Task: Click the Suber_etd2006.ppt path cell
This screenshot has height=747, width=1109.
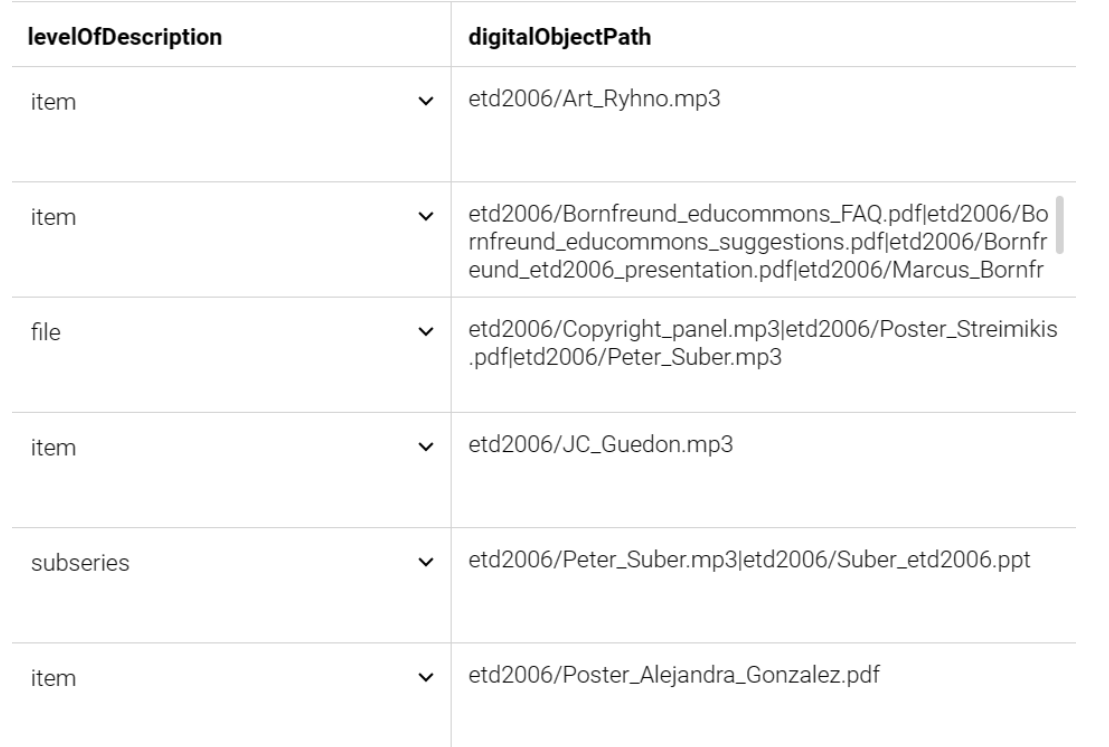Action: pos(763,586)
